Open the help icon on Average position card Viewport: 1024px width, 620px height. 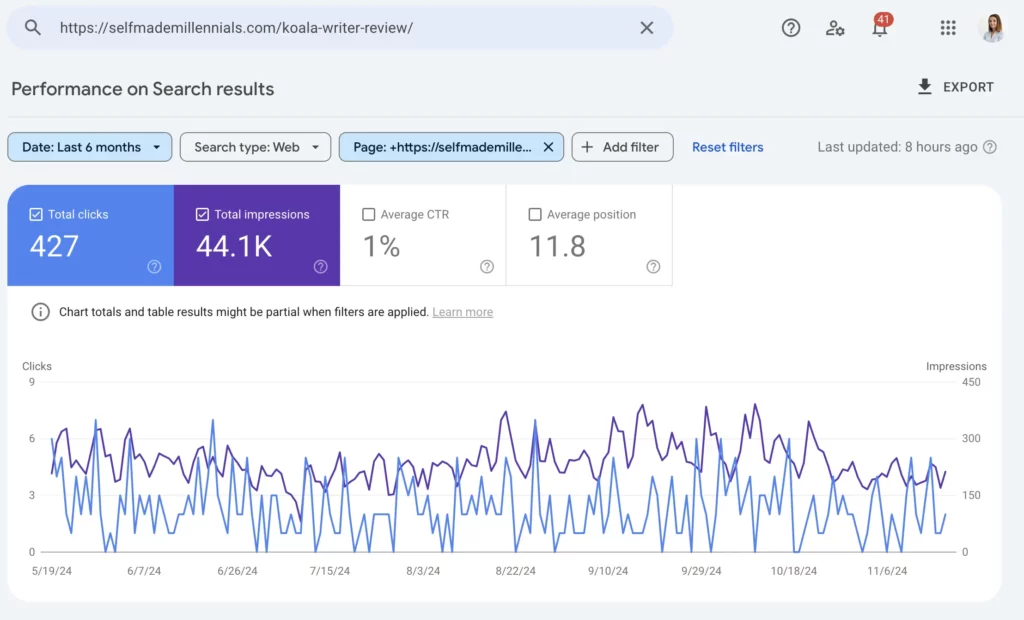653,267
